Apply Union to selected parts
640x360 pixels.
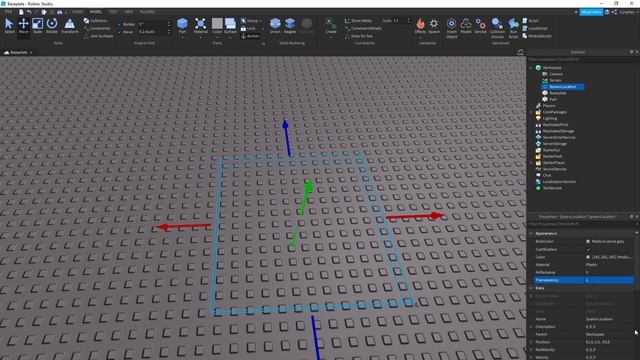[x=275, y=26]
